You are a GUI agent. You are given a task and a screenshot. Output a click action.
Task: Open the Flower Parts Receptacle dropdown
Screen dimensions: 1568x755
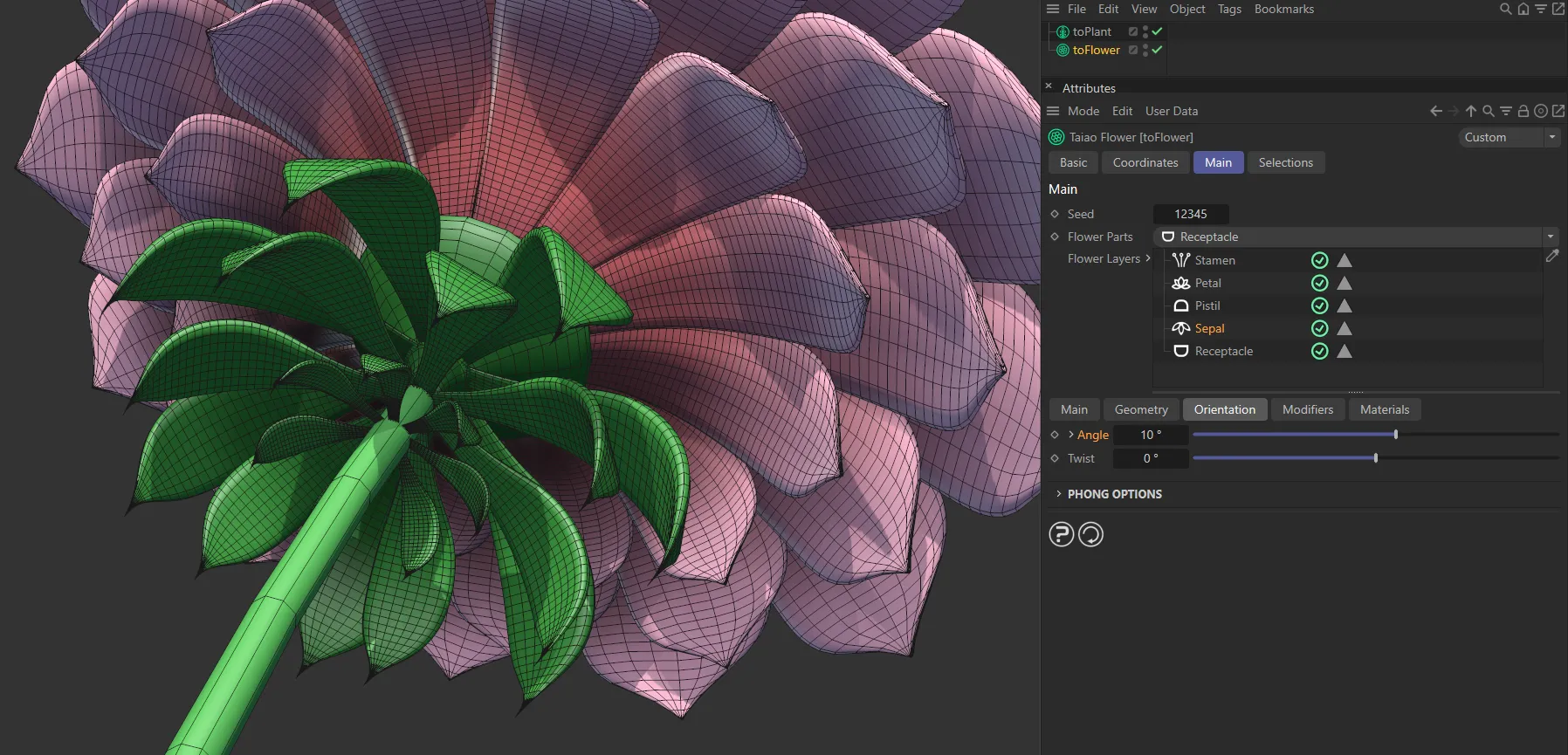click(x=1356, y=237)
